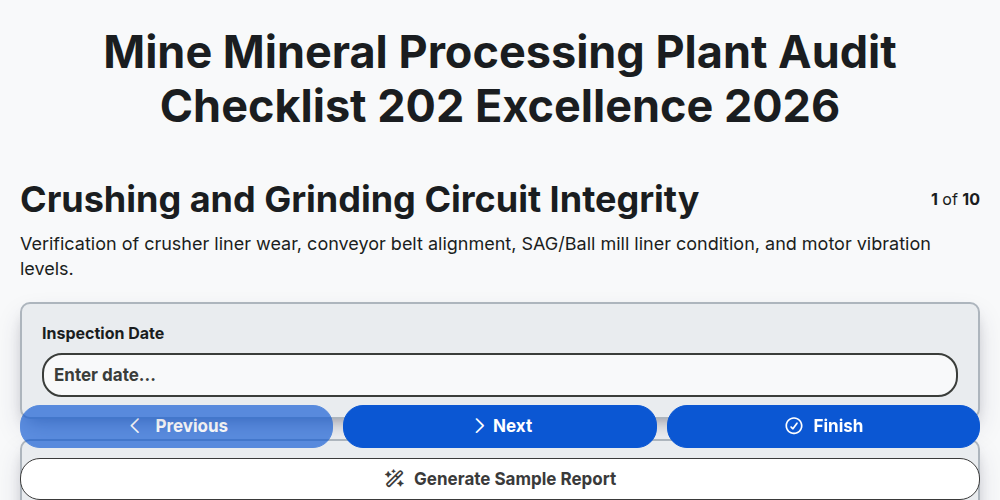This screenshot has width=1000, height=500.
Task: Click the 'Enter date...' placeholder text
Action: pos(105,375)
